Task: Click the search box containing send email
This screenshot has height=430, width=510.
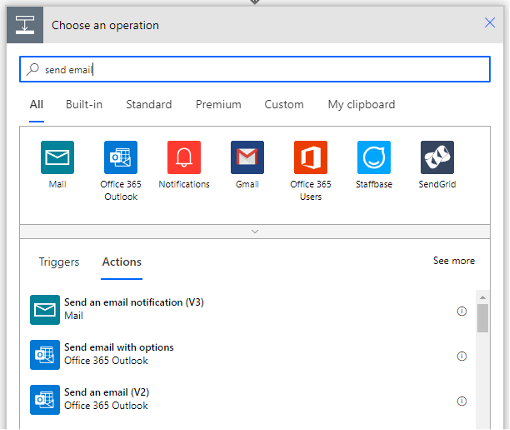Action: click(x=255, y=69)
